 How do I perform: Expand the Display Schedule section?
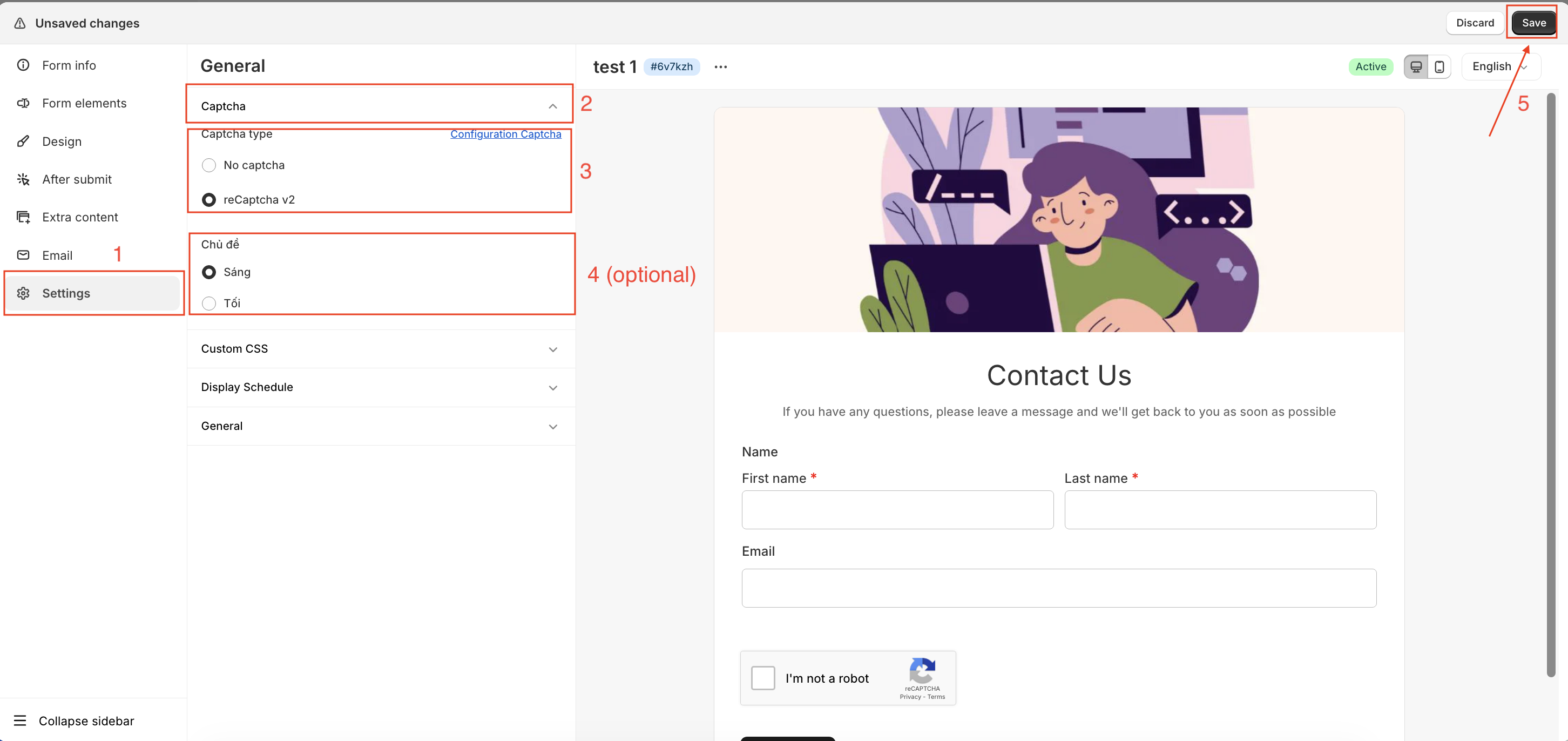click(x=381, y=387)
